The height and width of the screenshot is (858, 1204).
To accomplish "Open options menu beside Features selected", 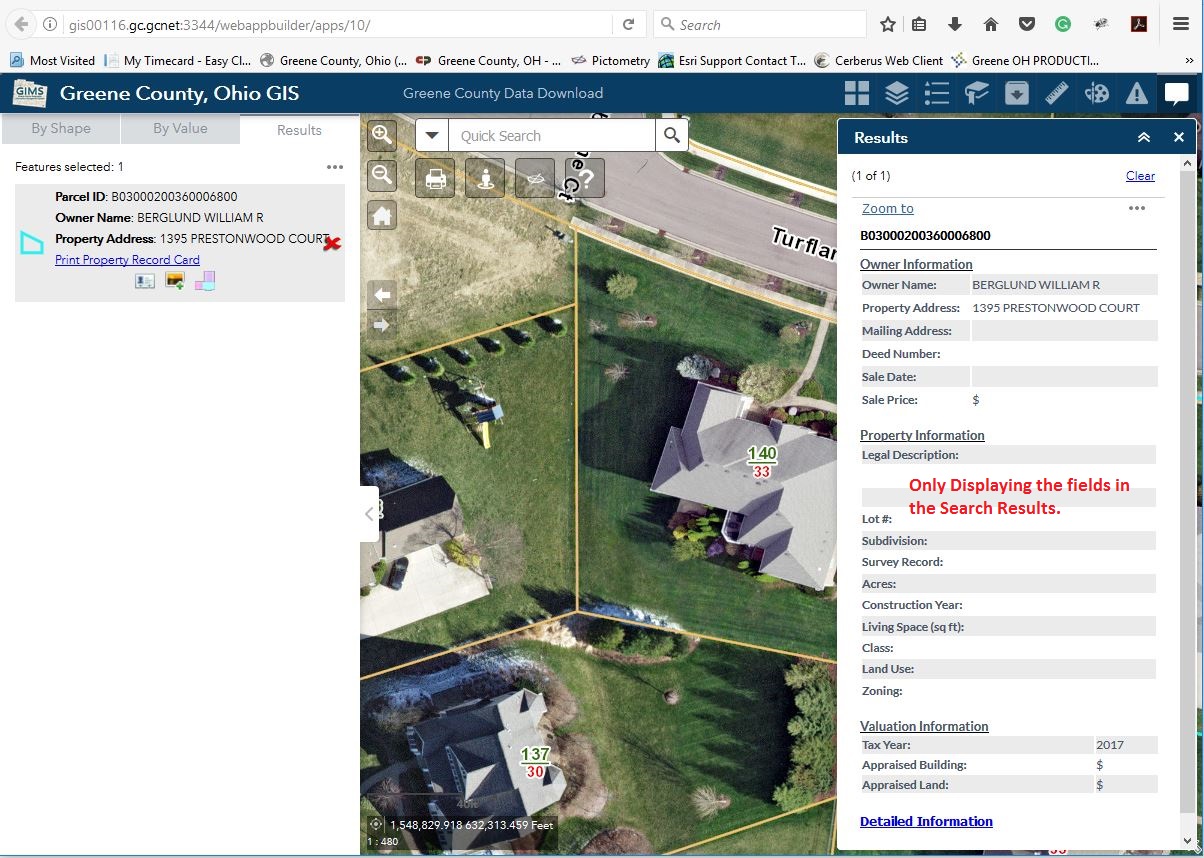I will tap(335, 167).
